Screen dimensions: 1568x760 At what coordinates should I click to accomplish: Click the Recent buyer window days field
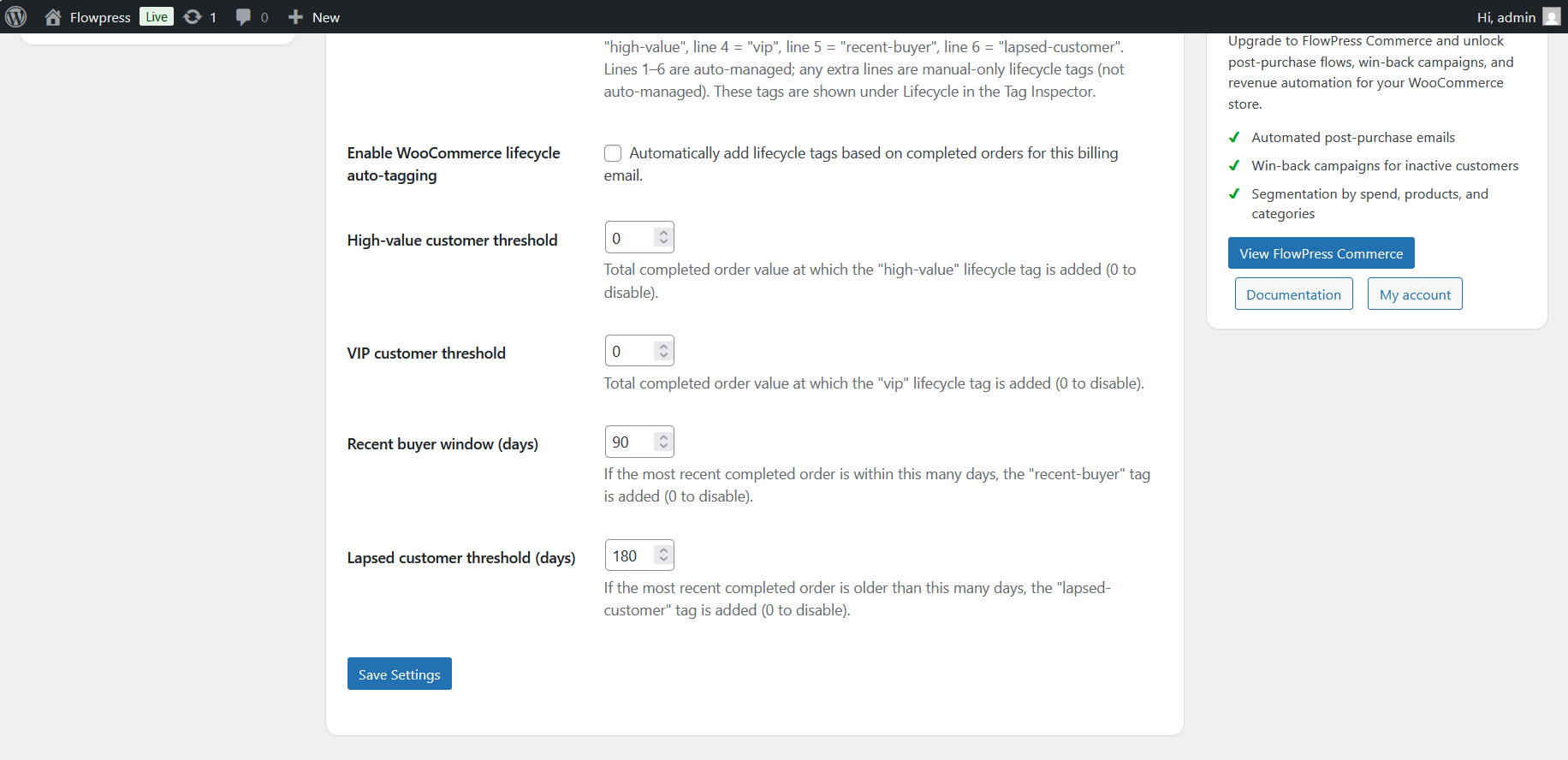coord(639,442)
